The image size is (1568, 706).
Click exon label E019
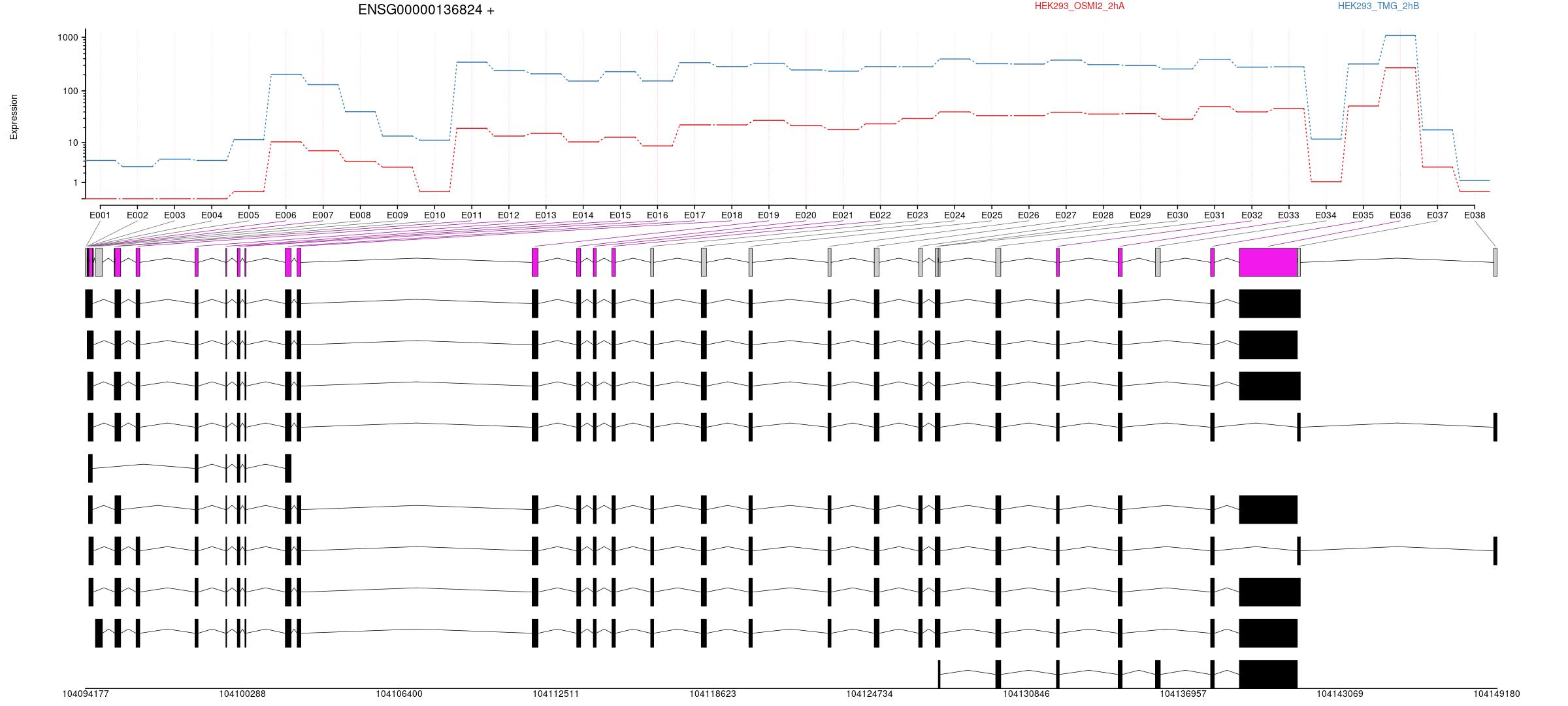(x=768, y=215)
